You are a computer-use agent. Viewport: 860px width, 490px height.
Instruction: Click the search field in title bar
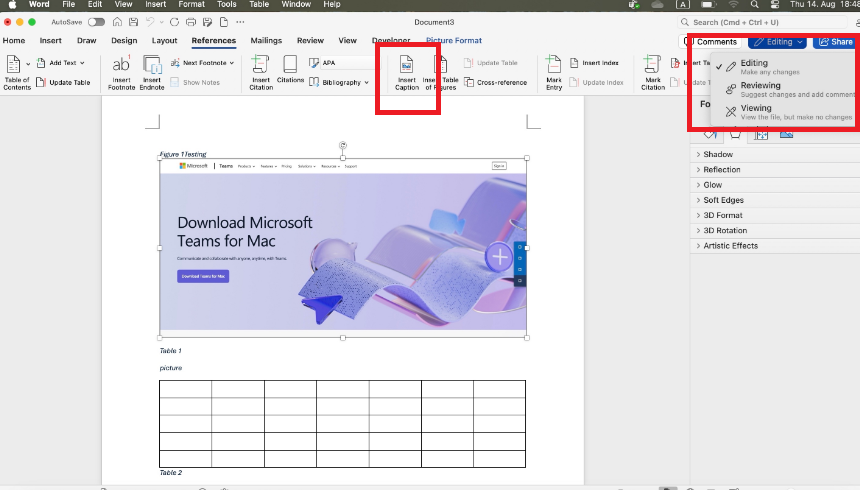click(x=763, y=22)
